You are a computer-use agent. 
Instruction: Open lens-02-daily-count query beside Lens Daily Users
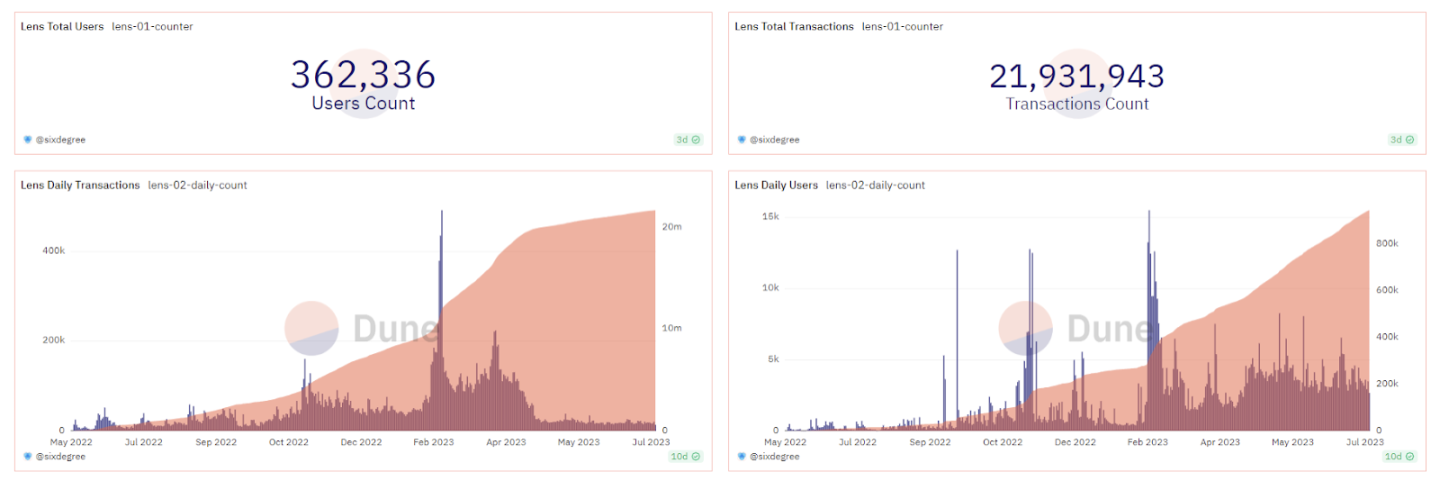(x=875, y=185)
